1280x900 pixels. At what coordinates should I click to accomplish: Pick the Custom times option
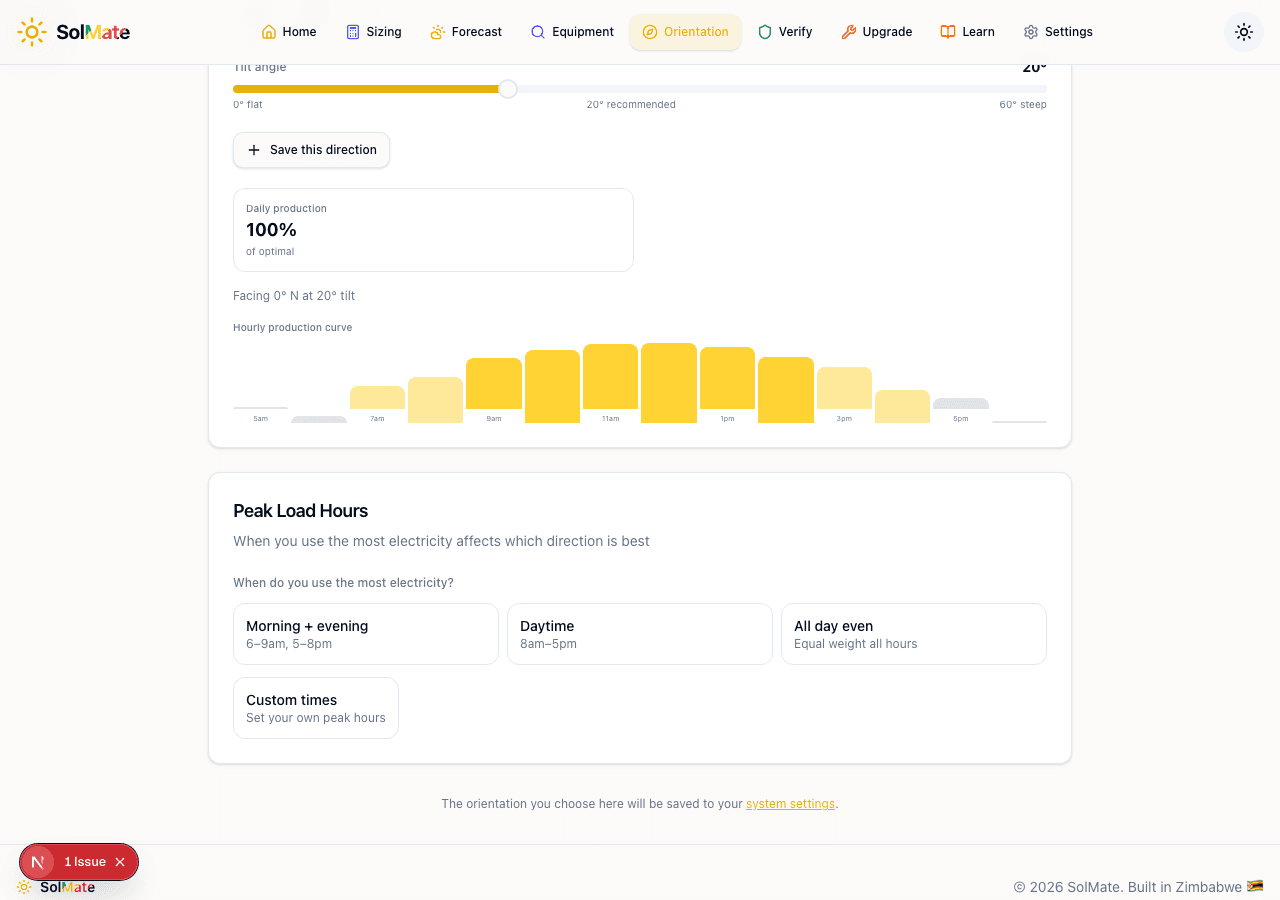(315, 708)
